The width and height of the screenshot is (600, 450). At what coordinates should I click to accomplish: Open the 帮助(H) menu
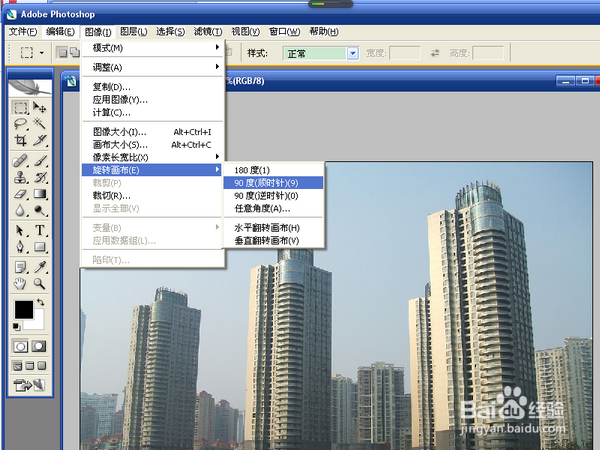click(324, 32)
